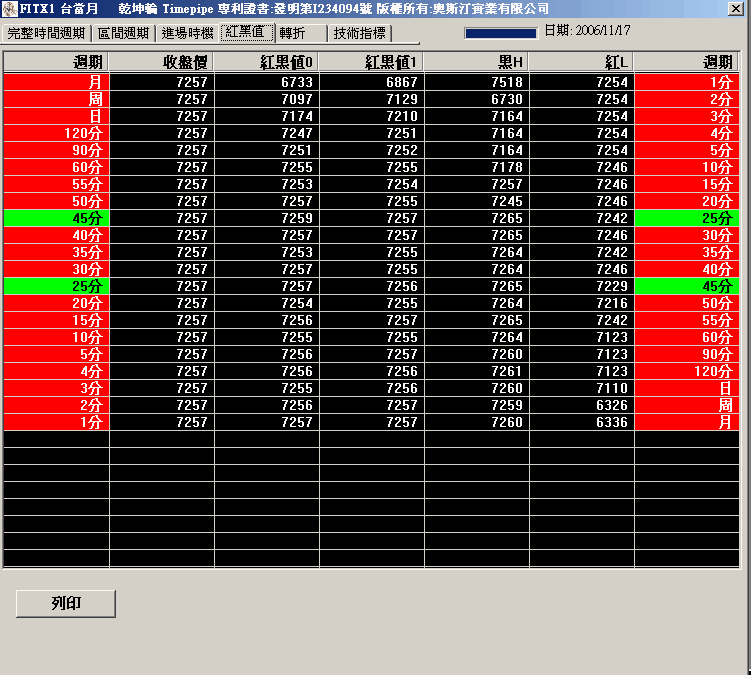
Task: Click the blue progress bar beside the date
Action: coord(500,32)
